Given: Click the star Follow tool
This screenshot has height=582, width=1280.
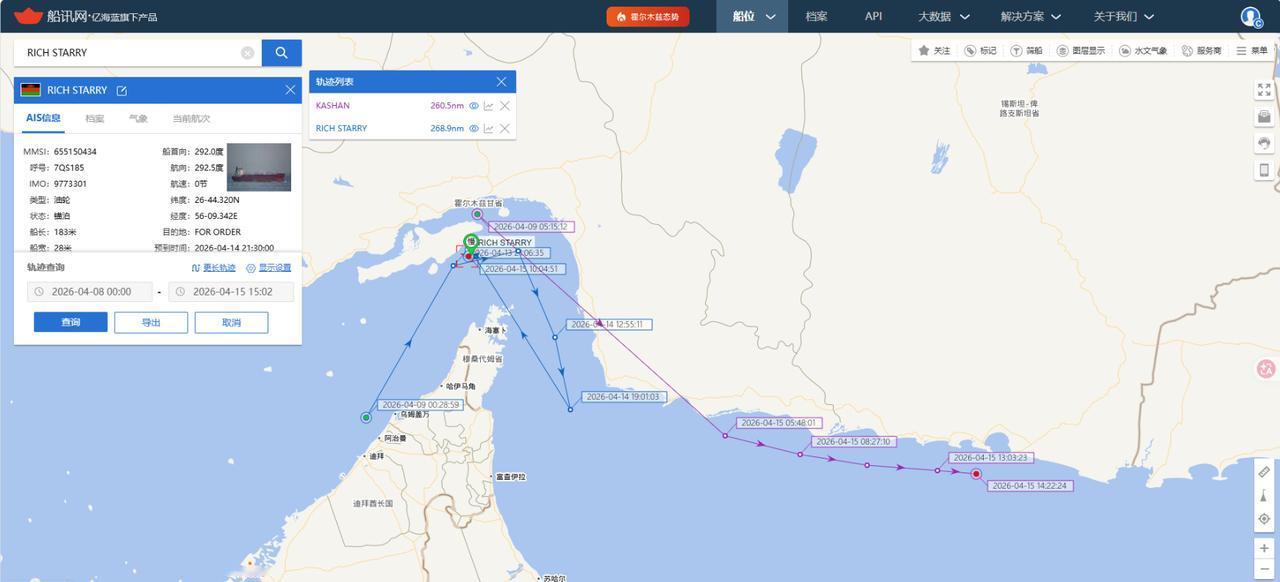Looking at the screenshot, I should tap(934, 50).
